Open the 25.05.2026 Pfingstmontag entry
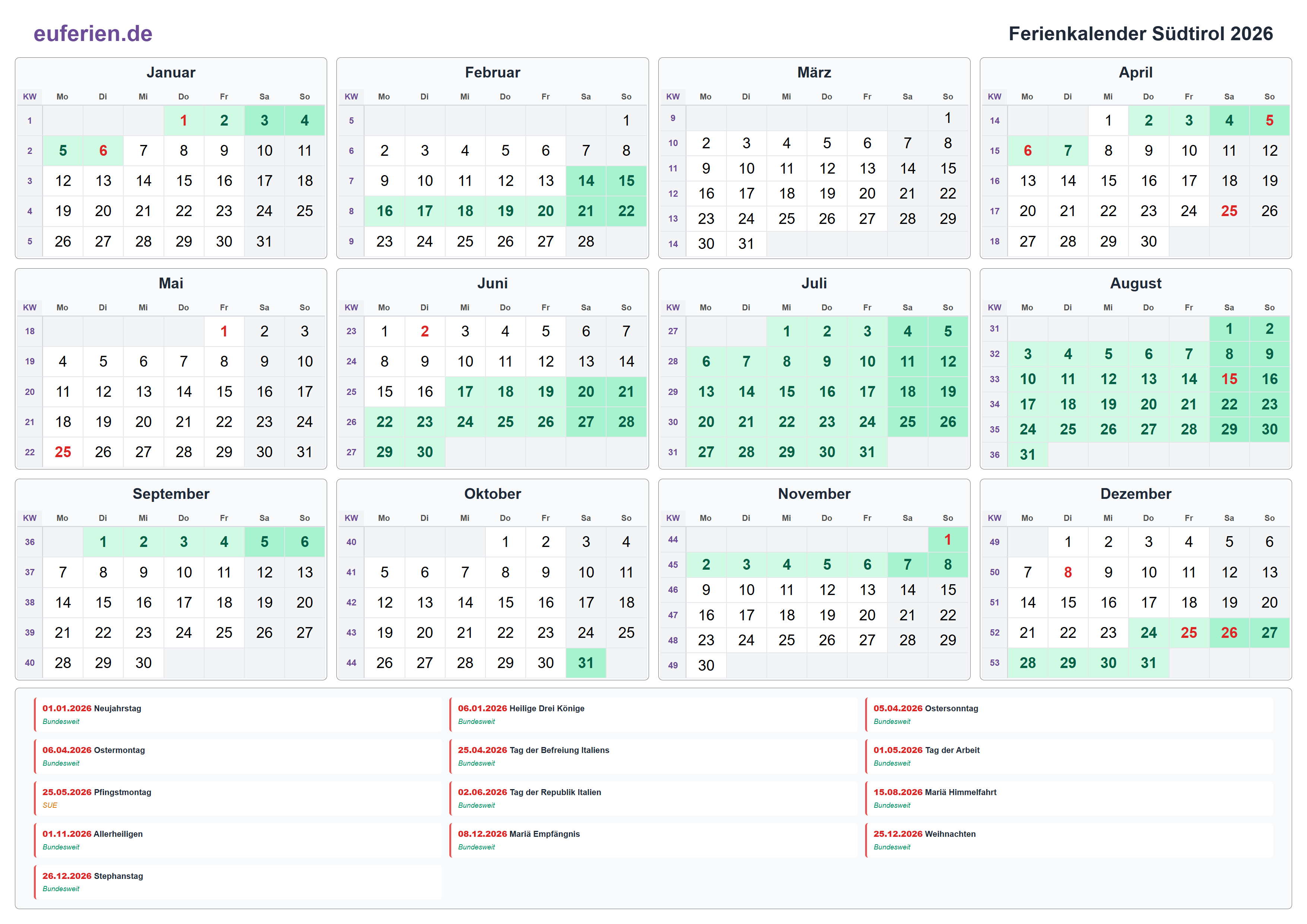The width and height of the screenshot is (1307, 924). click(x=238, y=798)
